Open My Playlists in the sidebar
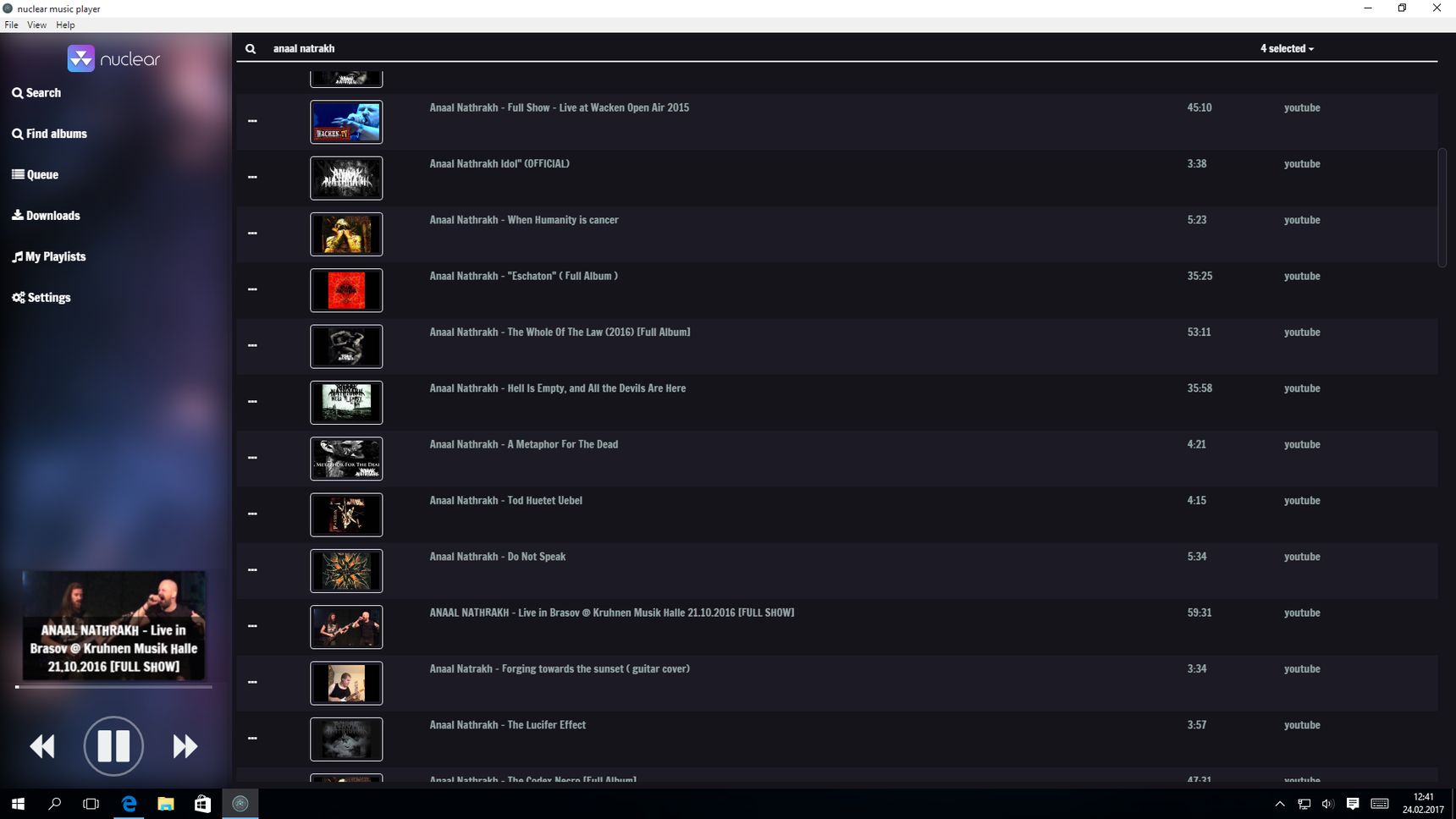 pyautogui.click(x=48, y=256)
